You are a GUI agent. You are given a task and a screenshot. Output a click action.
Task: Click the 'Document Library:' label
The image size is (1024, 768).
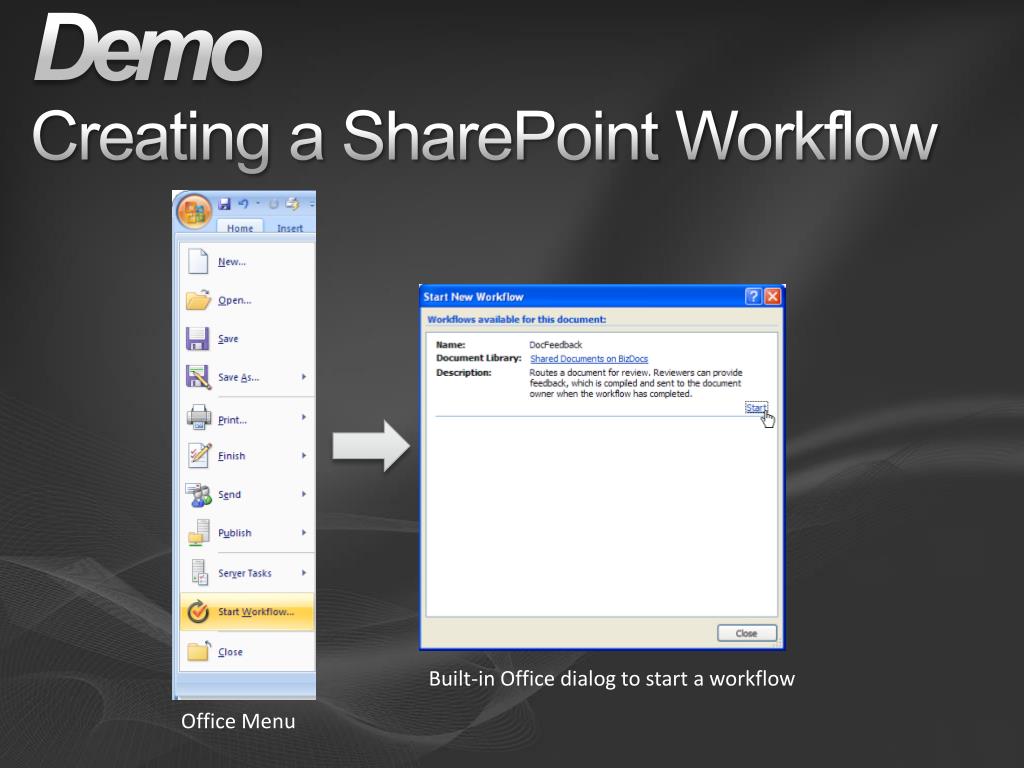click(479, 358)
